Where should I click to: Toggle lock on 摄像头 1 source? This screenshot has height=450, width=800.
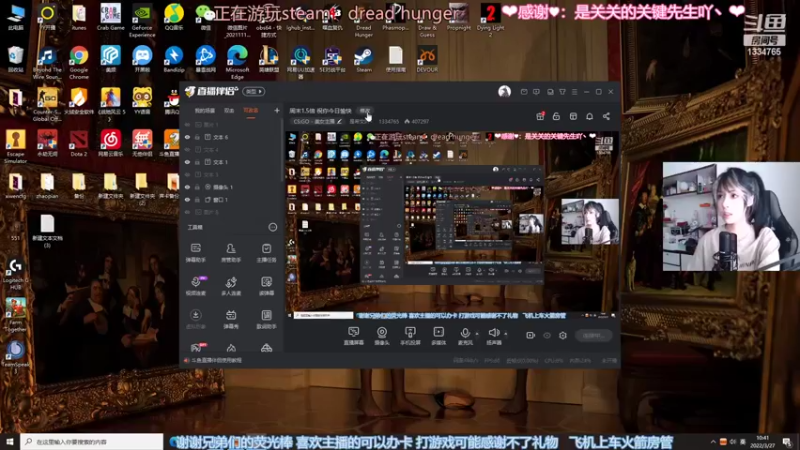[197, 187]
